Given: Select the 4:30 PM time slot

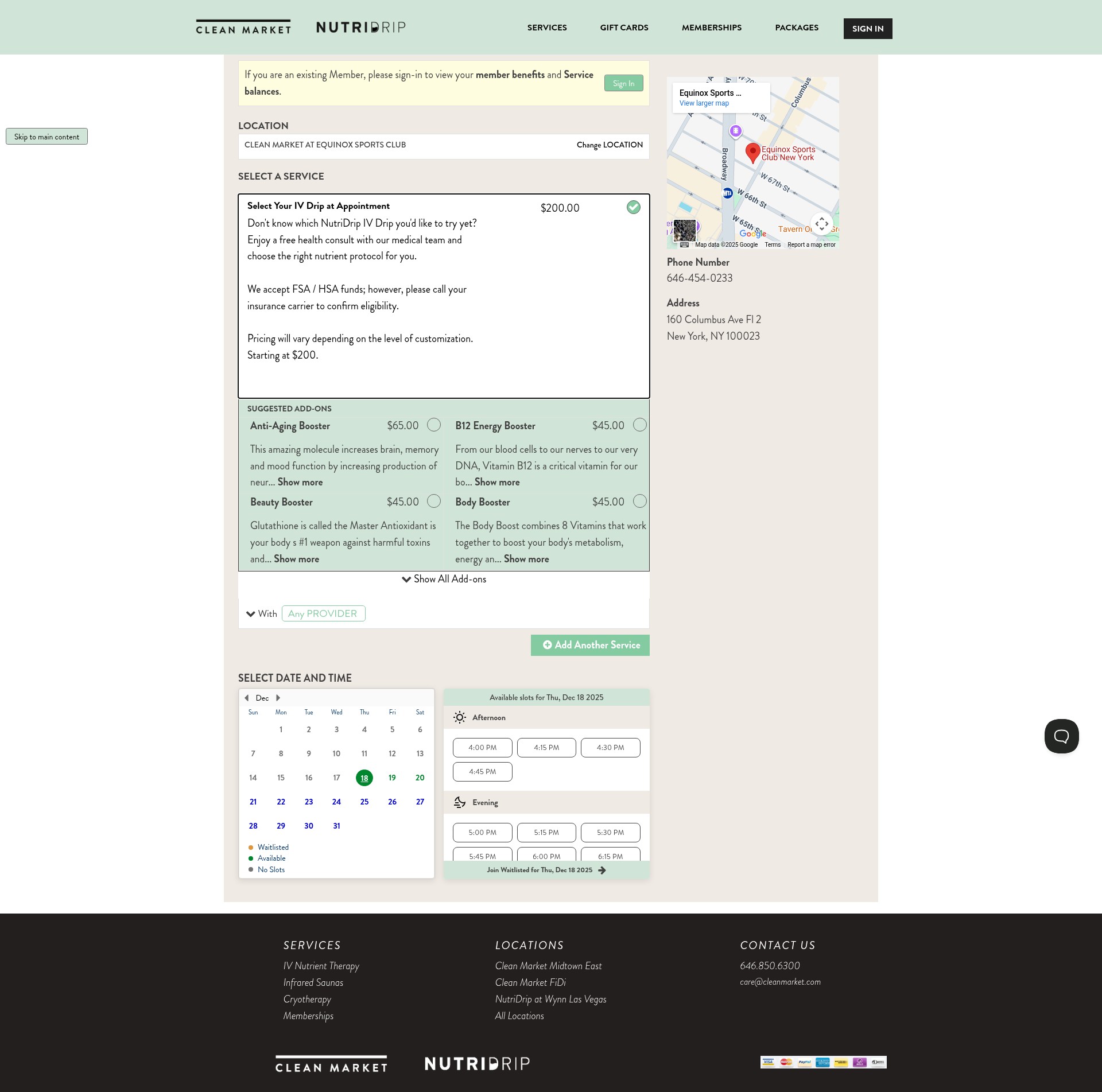Looking at the screenshot, I should tap(610, 748).
